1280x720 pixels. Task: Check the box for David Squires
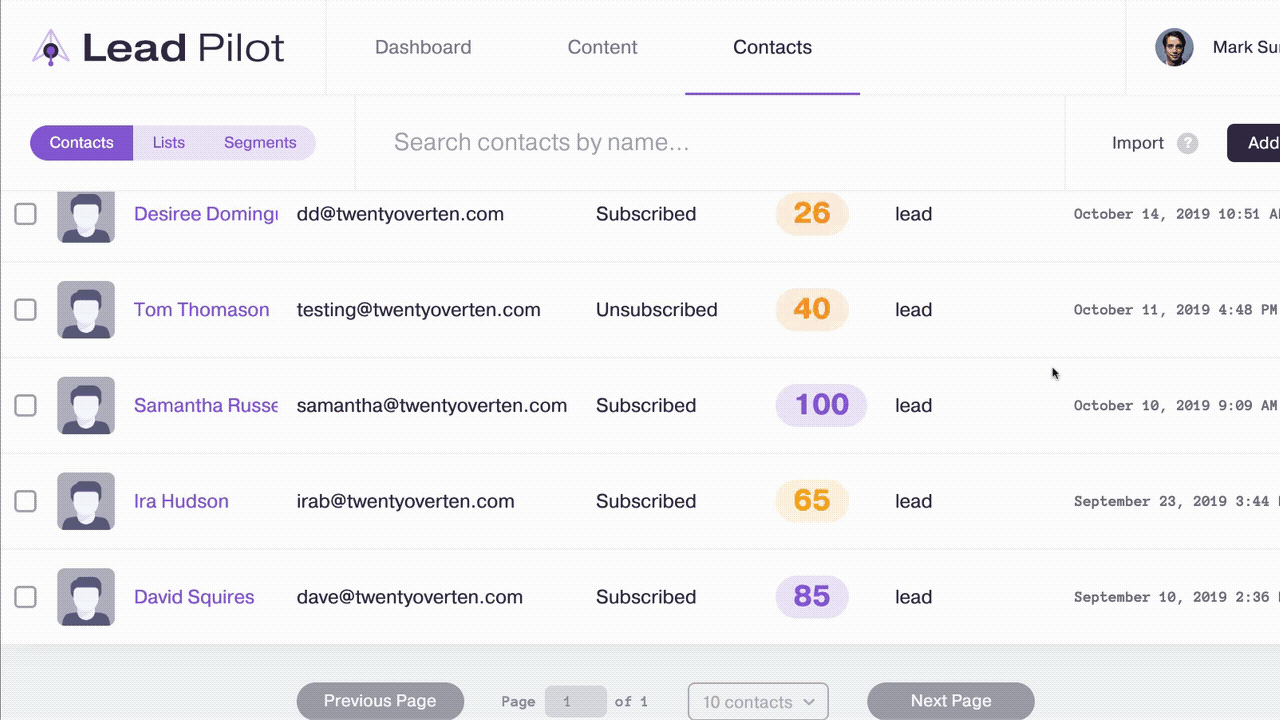(x=25, y=597)
